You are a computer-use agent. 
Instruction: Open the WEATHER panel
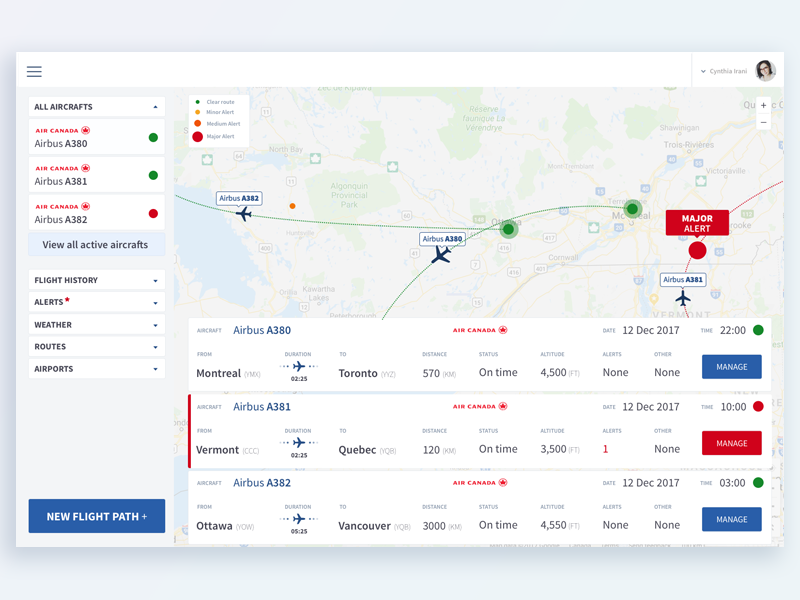[x=96, y=324]
